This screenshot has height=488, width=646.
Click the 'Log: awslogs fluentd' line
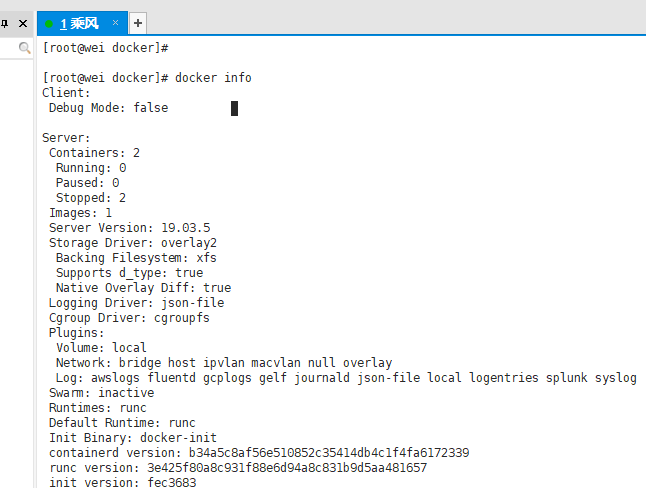pyautogui.click(x=346, y=378)
